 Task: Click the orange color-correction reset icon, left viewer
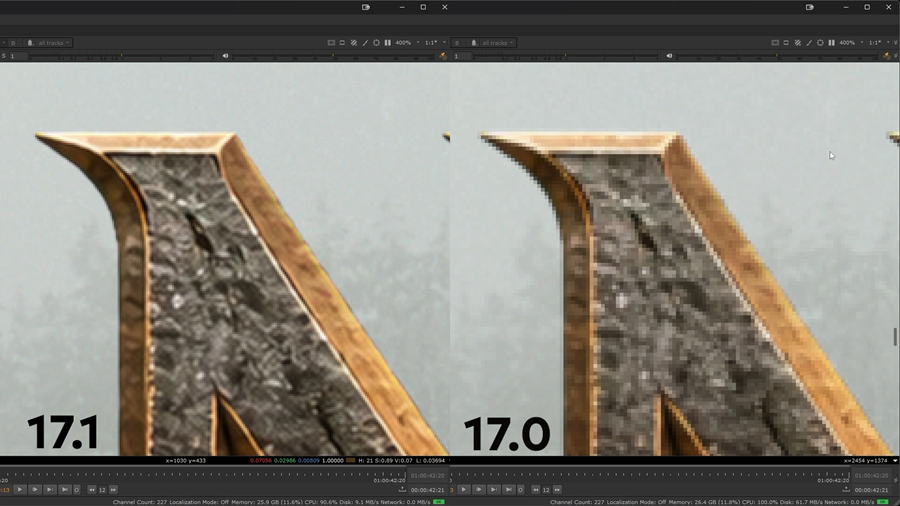443,56
